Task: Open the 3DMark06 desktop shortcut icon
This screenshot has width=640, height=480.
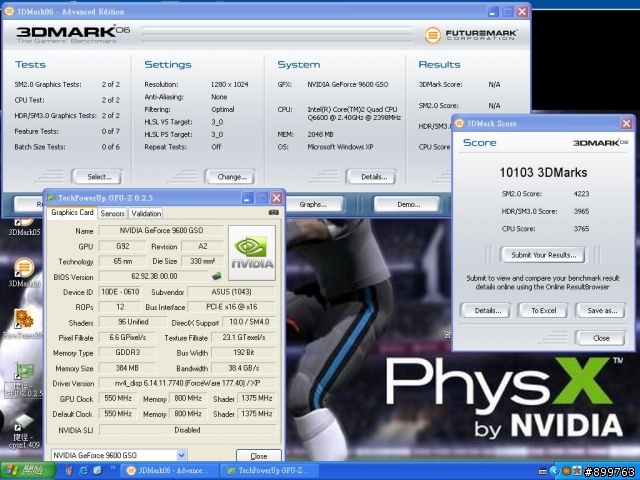Action: (24, 268)
